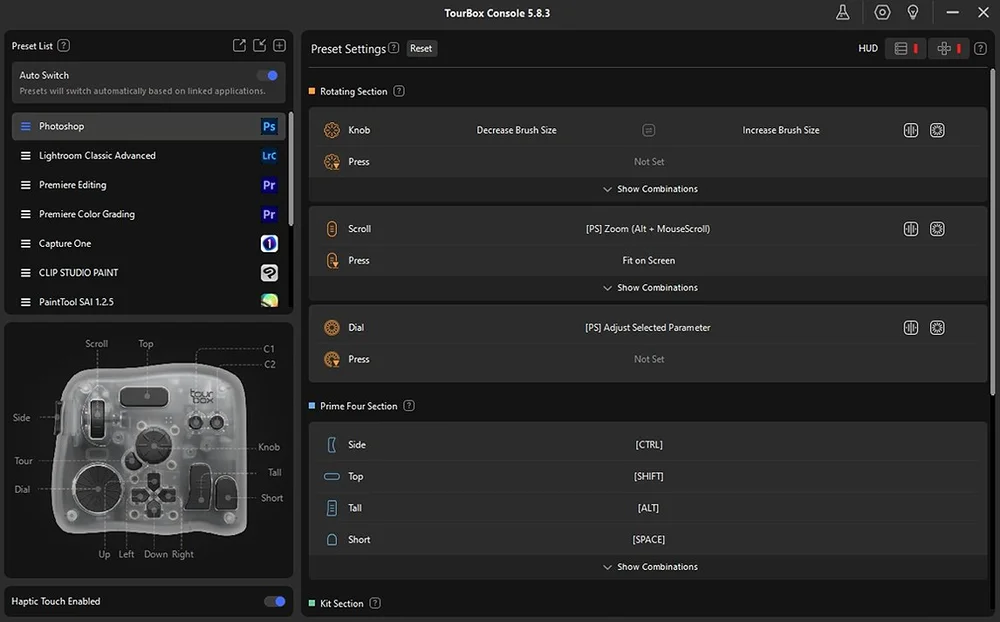This screenshot has height=622, width=1000.
Task: Select PaintTool SAI 1.2.5 preset
Action: click(x=148, y=302)
